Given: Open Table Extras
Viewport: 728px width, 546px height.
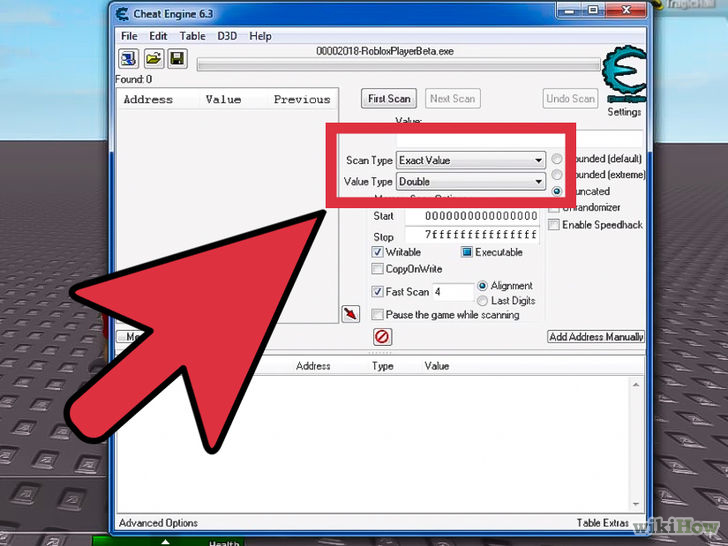Looking at the screenshot, I should pyautogui.click(x=603, y=523).
